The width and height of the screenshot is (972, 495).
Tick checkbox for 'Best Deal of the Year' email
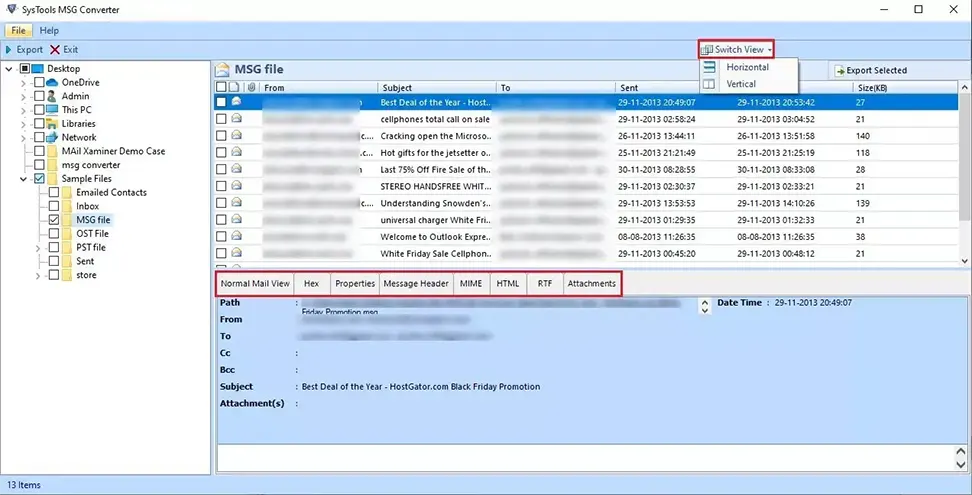click(x=221, y=102)
